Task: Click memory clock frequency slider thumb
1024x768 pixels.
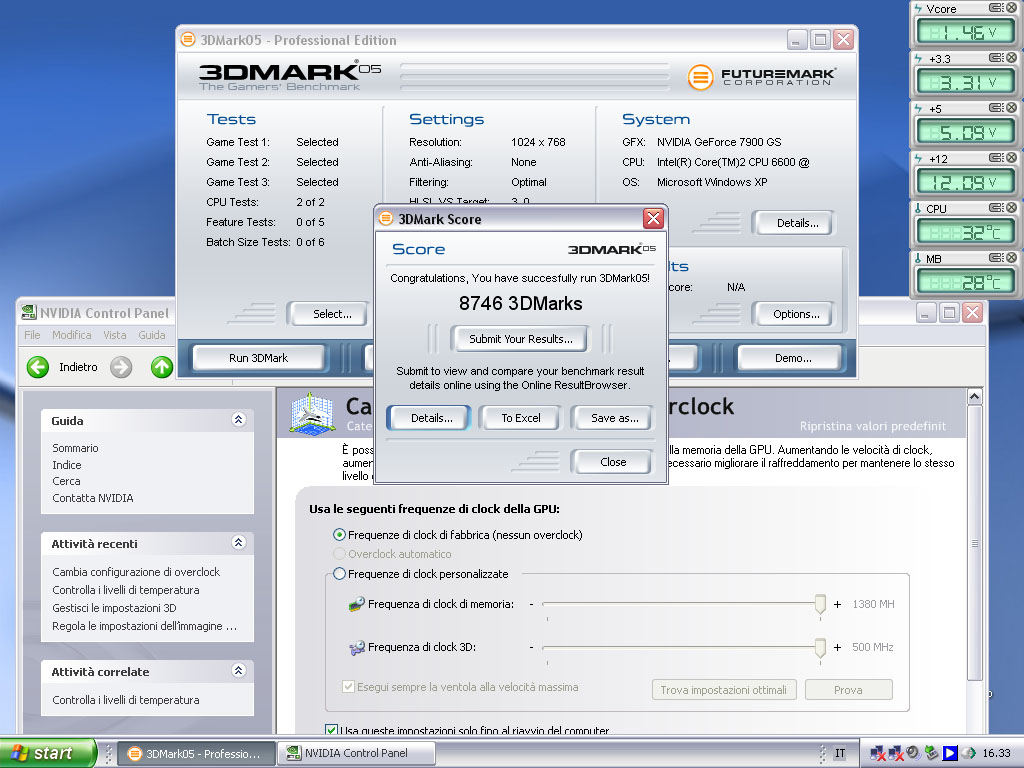Action: 820,605
